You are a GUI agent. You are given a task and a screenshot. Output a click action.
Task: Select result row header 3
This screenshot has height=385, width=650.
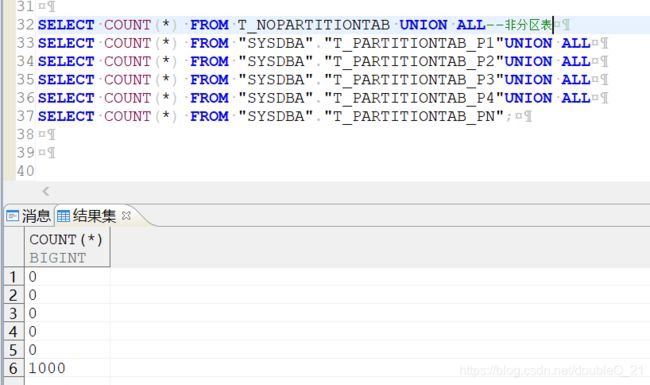point(13,313)
